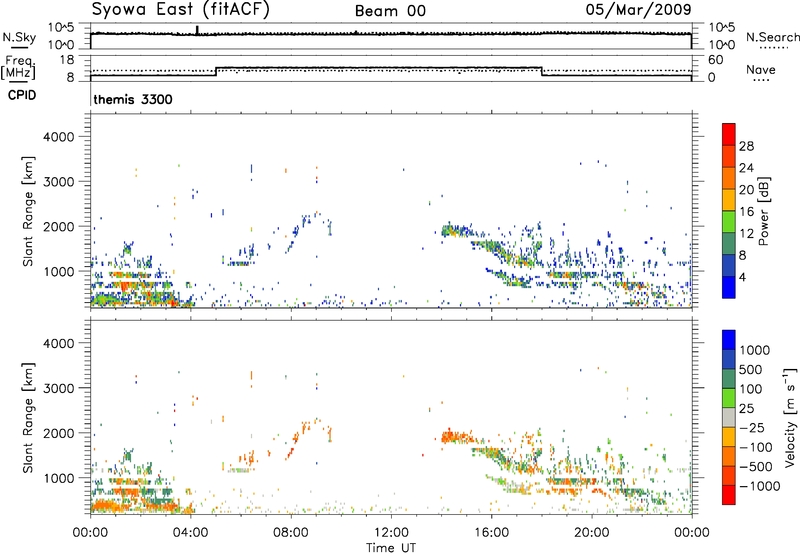Click the '24' label on Power colorbar
The height and width of the screenshot is (554, 800).
pyautogui.click(x=746, y=168)
